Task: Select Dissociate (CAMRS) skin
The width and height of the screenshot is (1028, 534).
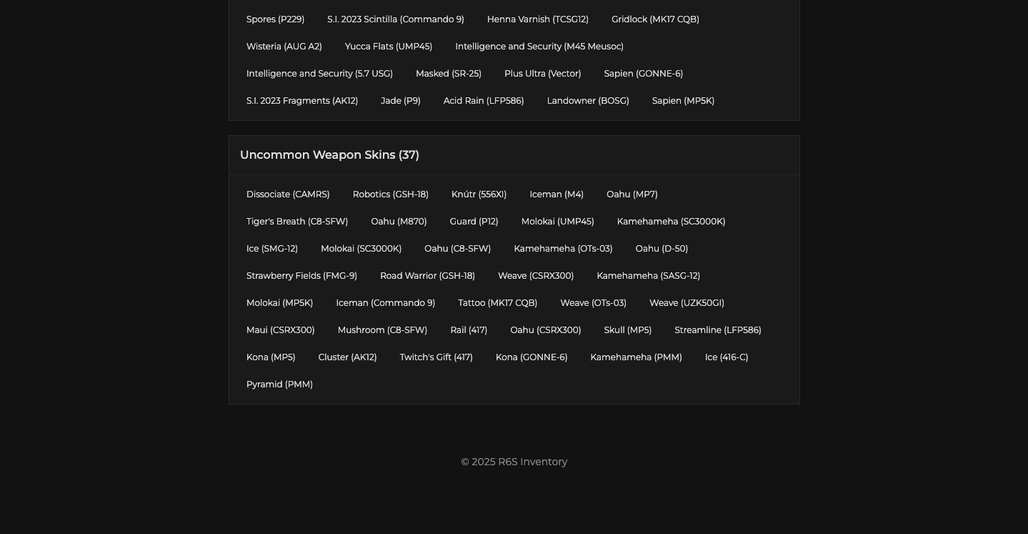Action: (288, 195)
